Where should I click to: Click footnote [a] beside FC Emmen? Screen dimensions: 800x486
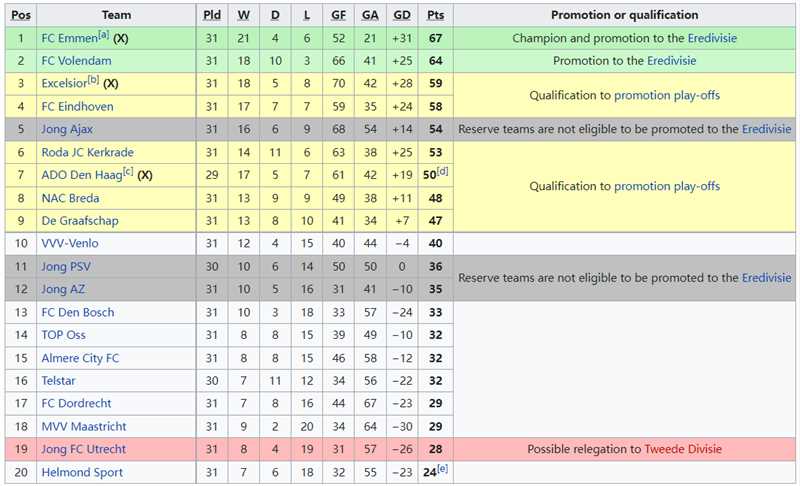pos(103,35)
